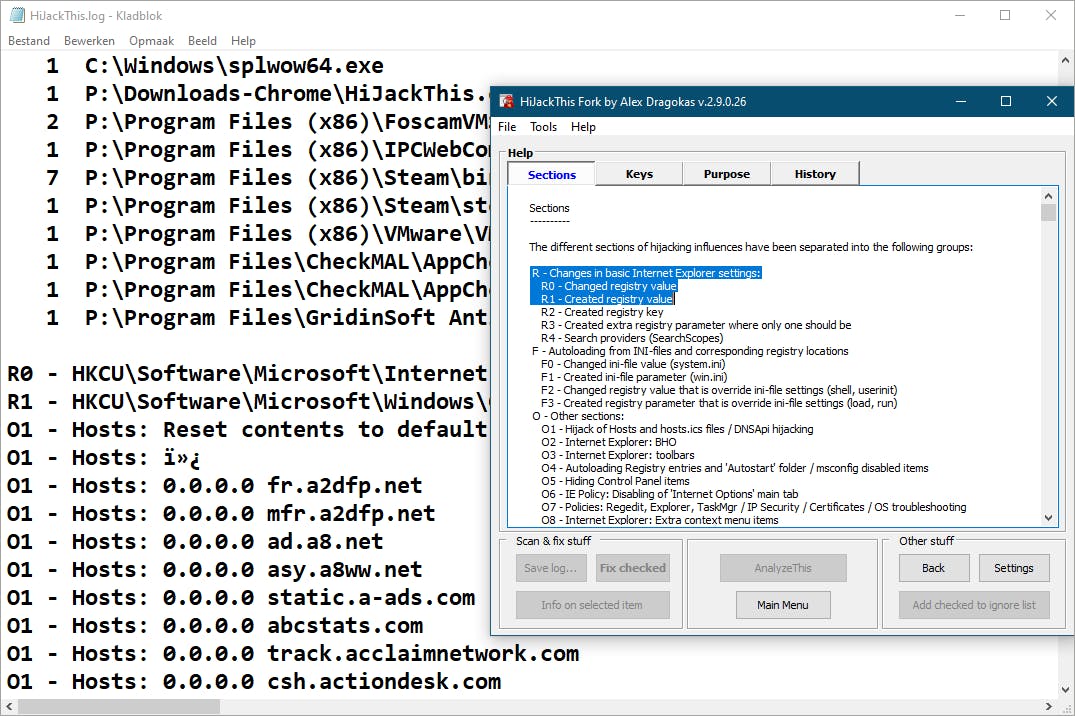The height and width of the screenshot is (716, 1075).
Task: Open the Beeld menu in Kladblok
Action: [x=202, y=41]
